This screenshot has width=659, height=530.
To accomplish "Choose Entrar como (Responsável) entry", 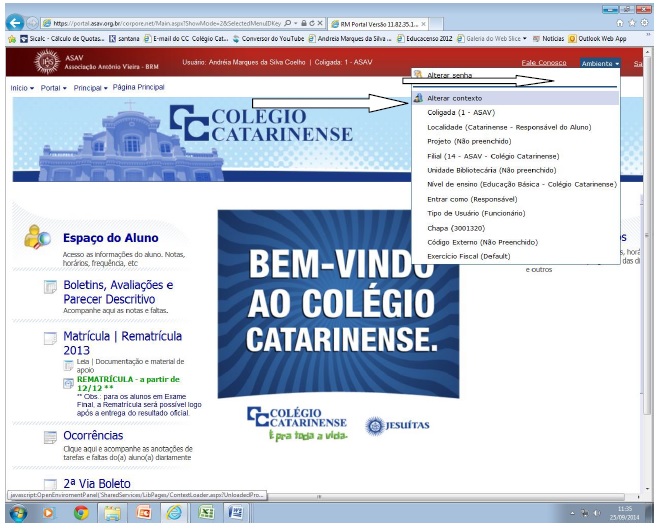I will click(x=472, y=199).
